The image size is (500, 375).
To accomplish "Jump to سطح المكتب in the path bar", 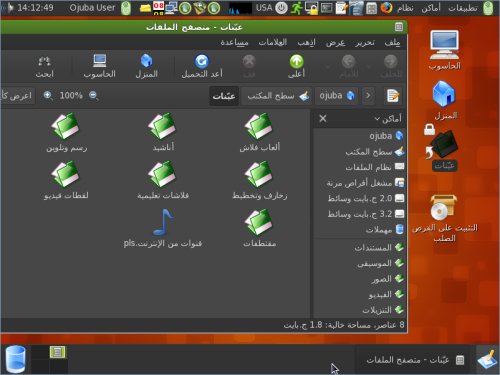I will tap(277, 96).
